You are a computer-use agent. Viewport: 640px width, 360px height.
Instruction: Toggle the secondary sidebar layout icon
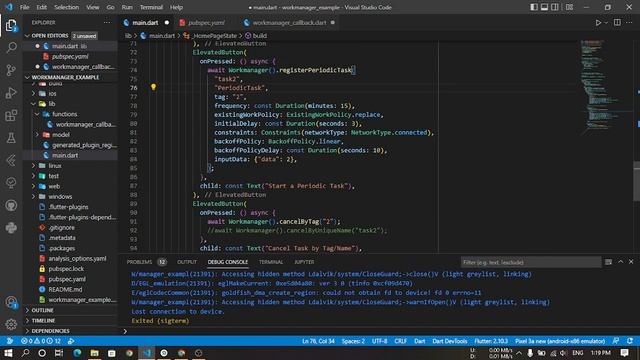(x=555, y=7)
